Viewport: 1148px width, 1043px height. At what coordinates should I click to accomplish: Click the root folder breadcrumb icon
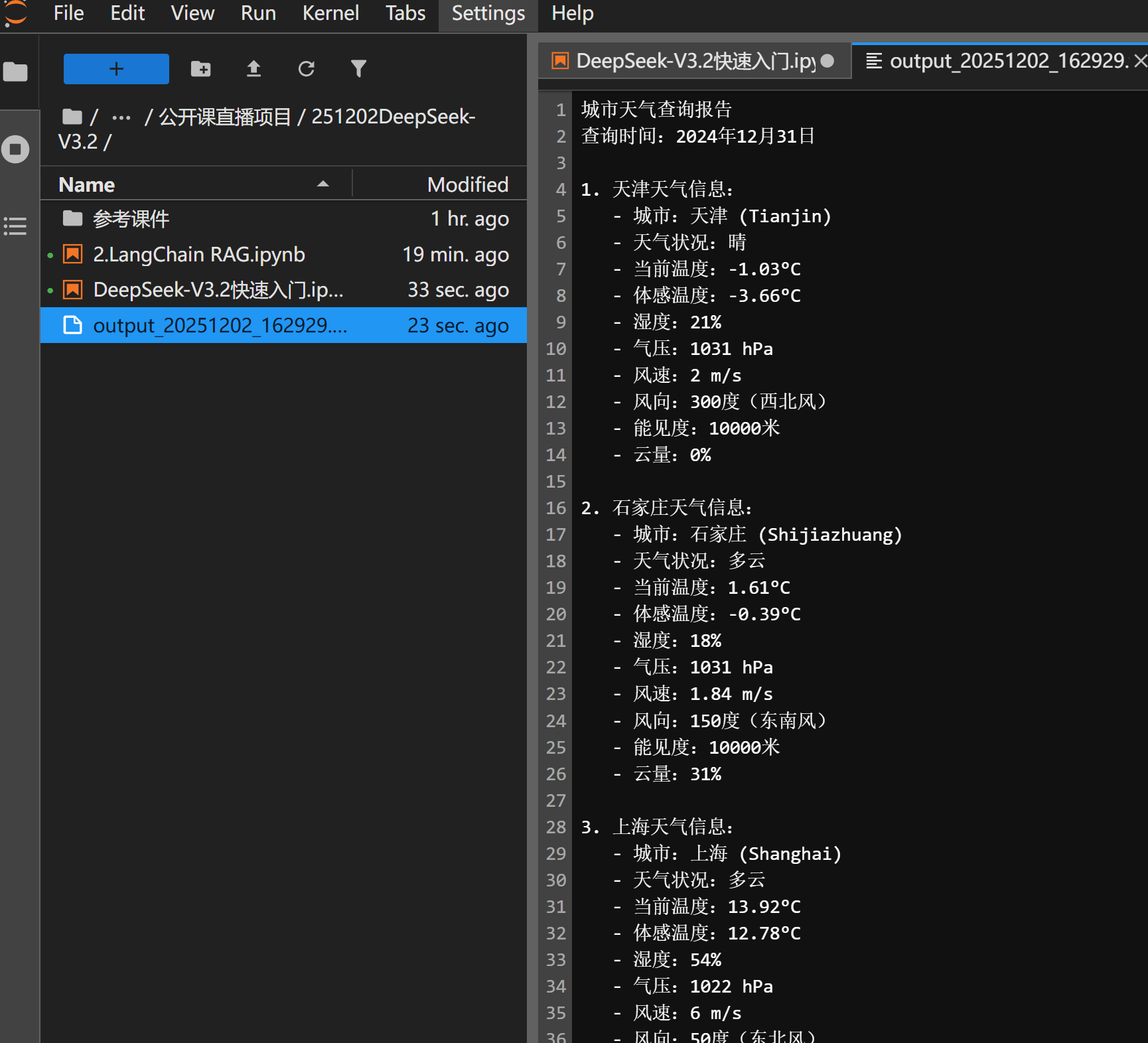pyautogui.click(x=72, y=117)
